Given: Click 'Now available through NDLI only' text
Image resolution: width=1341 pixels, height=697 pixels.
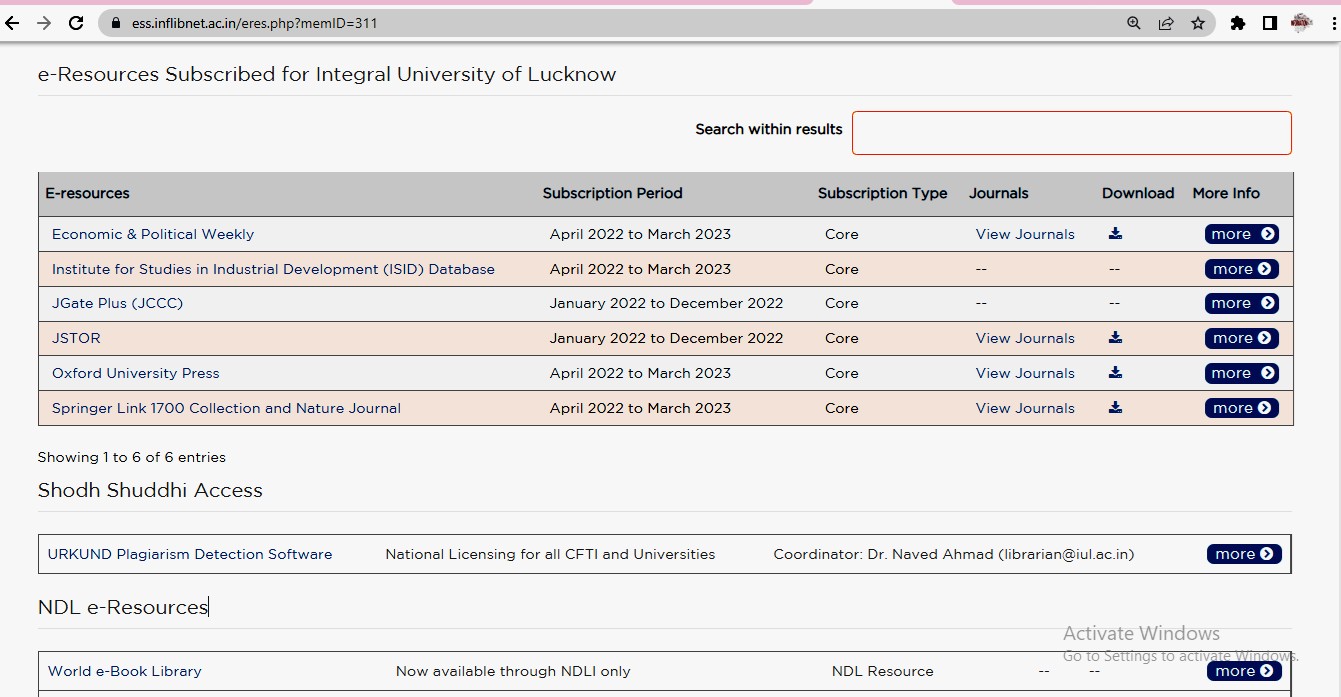Looking at the screenshot, I should point(513,671).
